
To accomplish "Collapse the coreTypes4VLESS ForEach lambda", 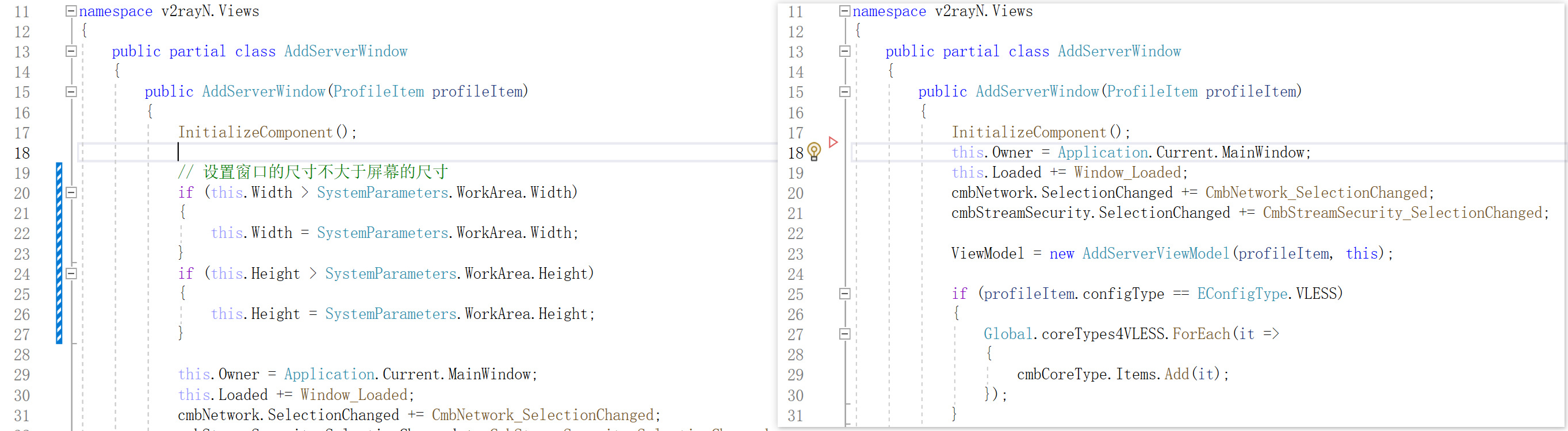I will [x=844, y=334].
